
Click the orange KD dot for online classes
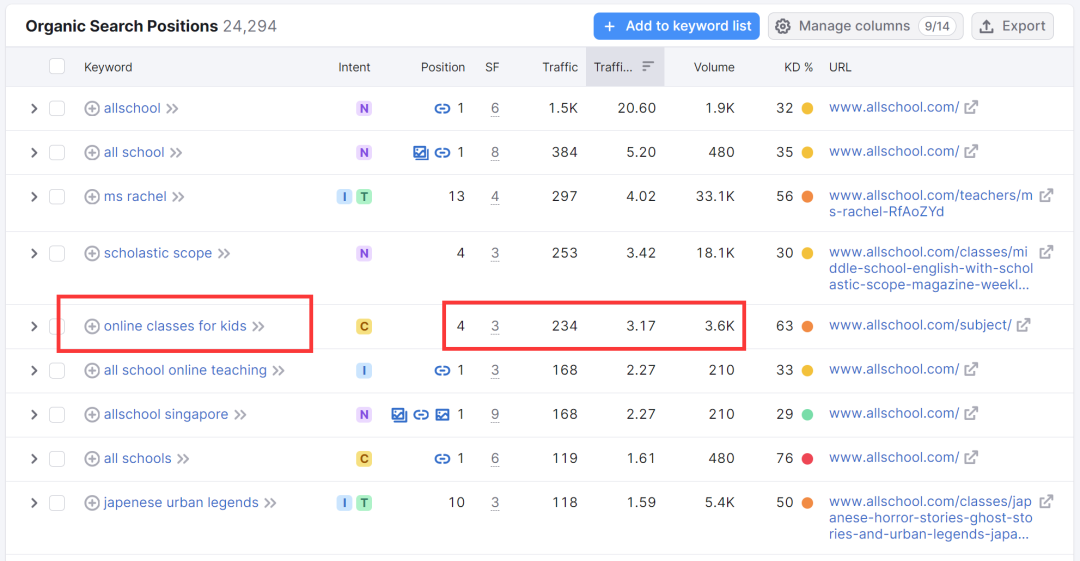(x=807, y=326)
